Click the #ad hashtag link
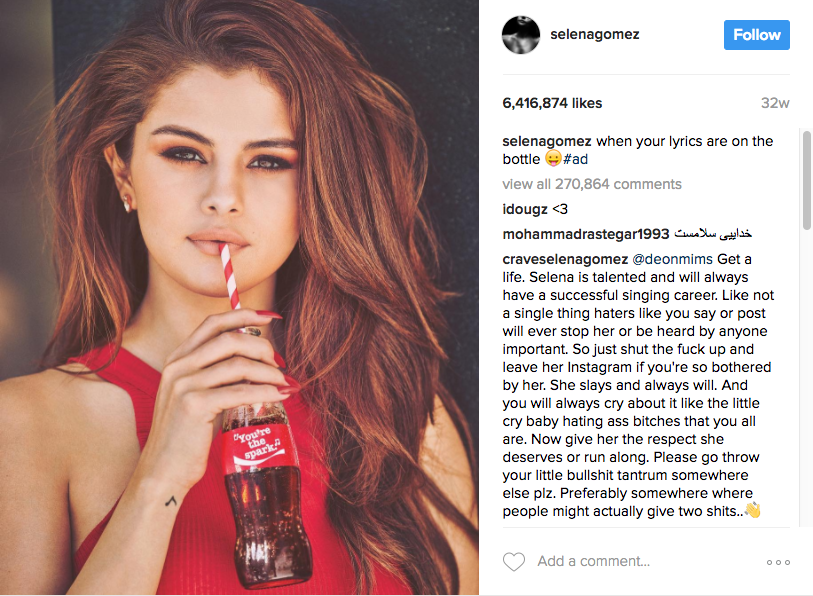 [576, 159]
